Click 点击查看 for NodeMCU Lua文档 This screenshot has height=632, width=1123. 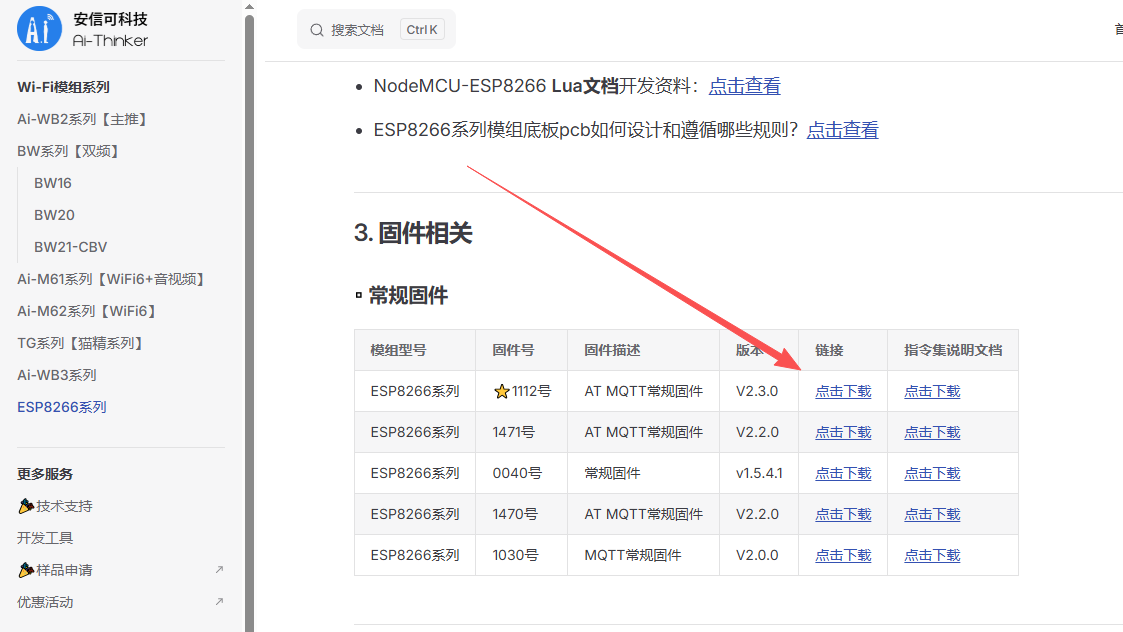pyautogui.click(x=744, y=86)
